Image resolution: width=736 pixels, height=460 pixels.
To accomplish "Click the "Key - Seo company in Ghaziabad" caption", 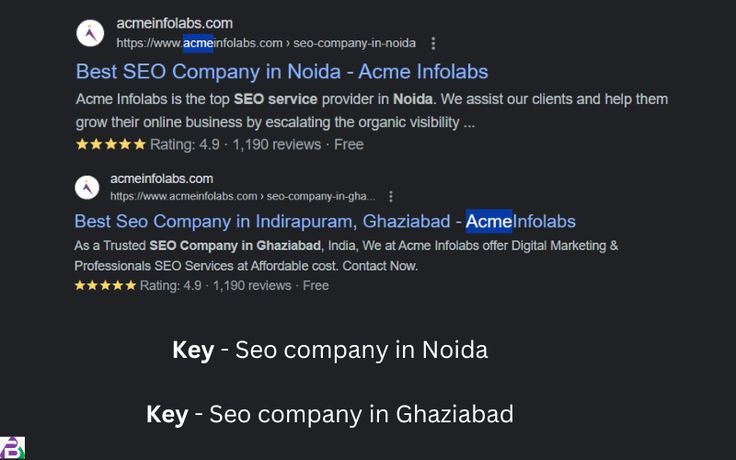I will 330,413.
